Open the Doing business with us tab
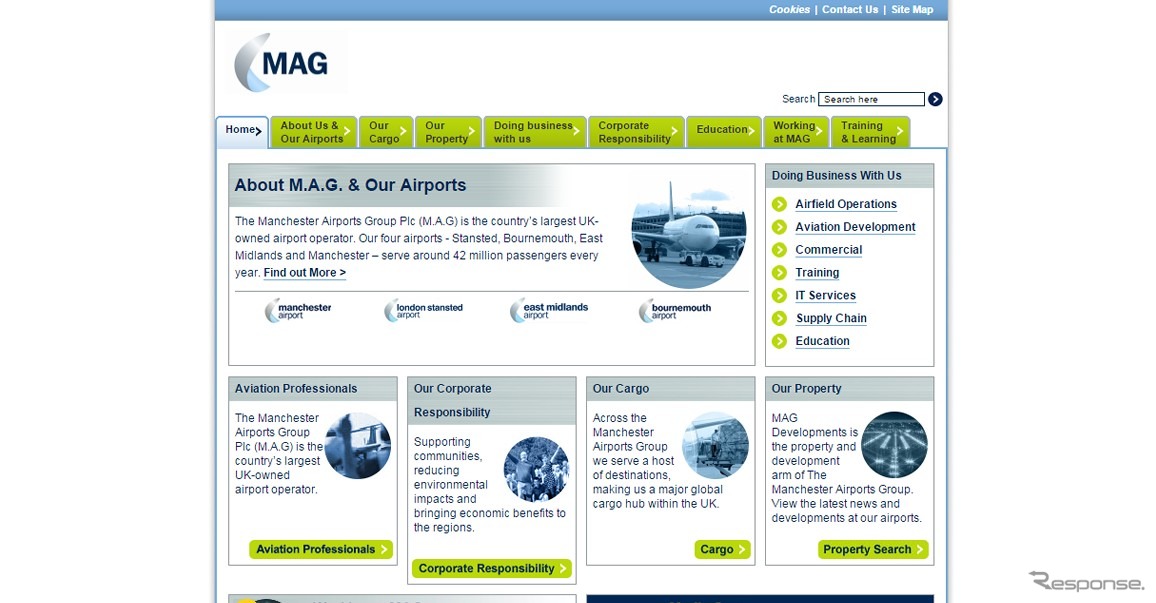This screenshot has width=1156, height=603. (535, 132)
